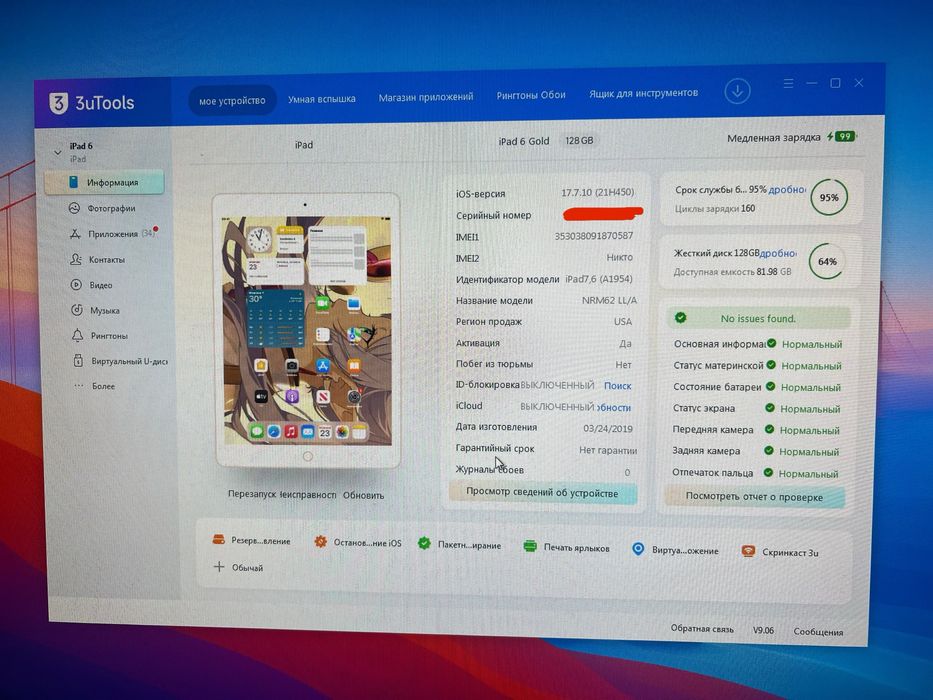Click green check beside Статус материнской
This screenshot has height=700, width=933.
tap(771, 364)
